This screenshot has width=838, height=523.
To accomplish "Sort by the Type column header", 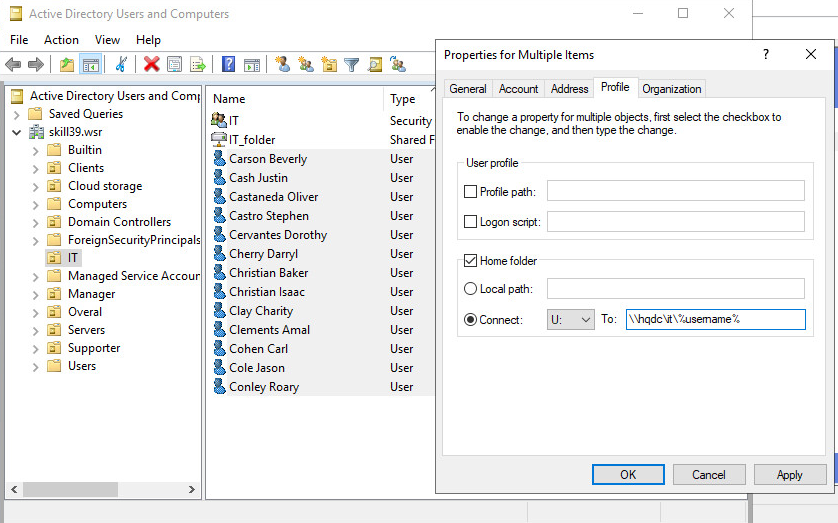I will point(409,99).
